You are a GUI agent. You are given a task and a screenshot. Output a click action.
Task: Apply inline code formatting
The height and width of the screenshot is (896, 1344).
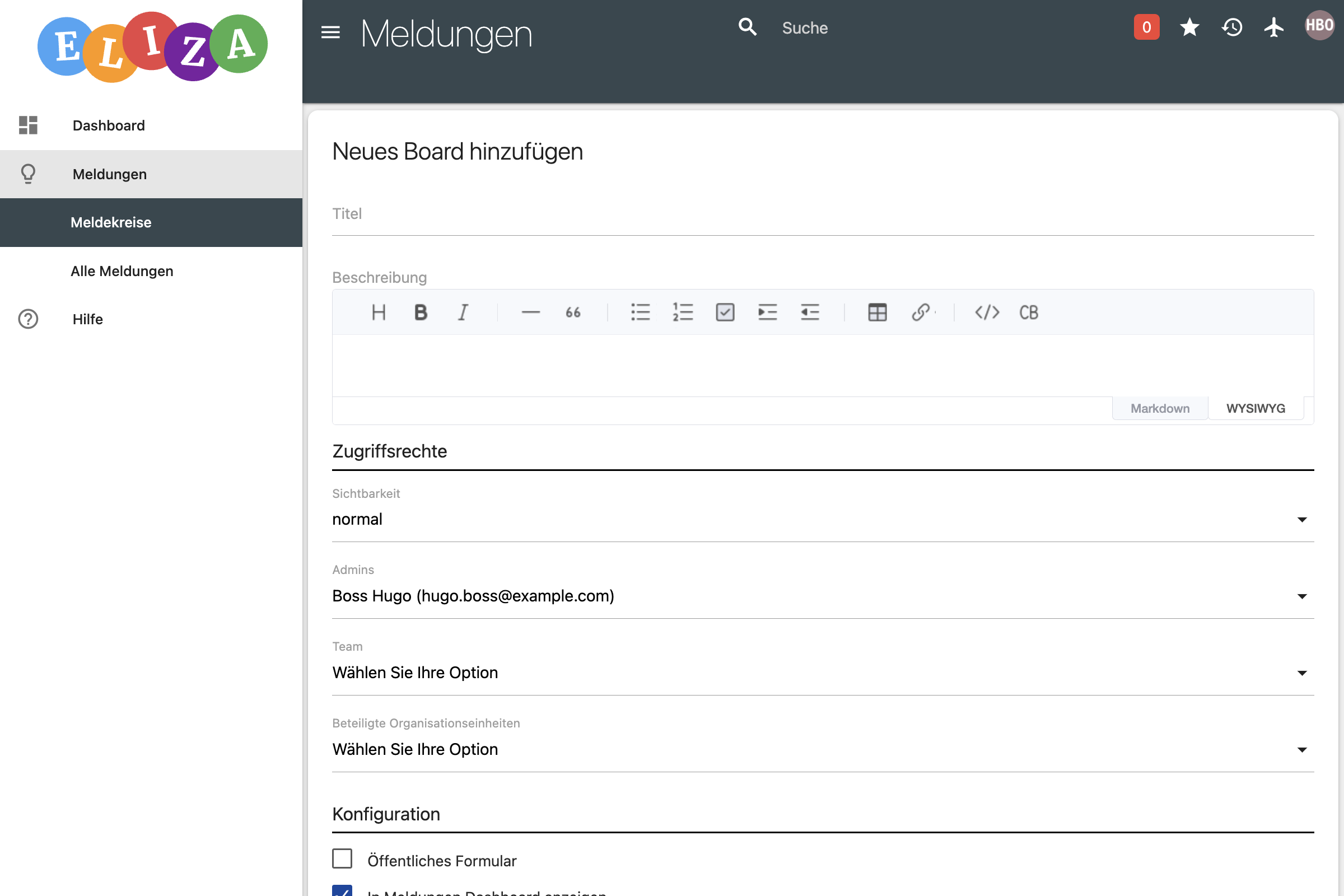(987, 312)
